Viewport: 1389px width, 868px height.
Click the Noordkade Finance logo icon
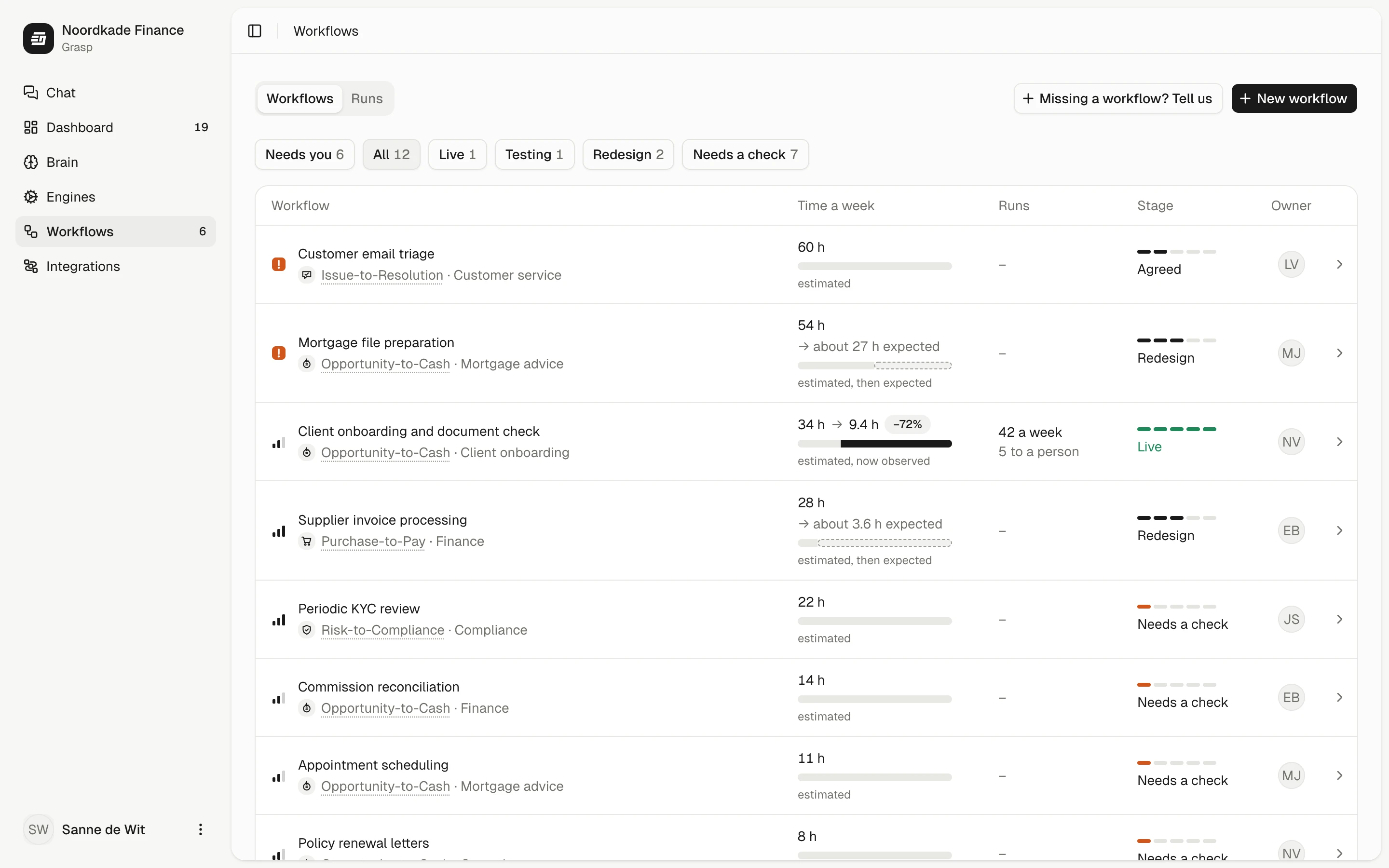tap(39, 39)
